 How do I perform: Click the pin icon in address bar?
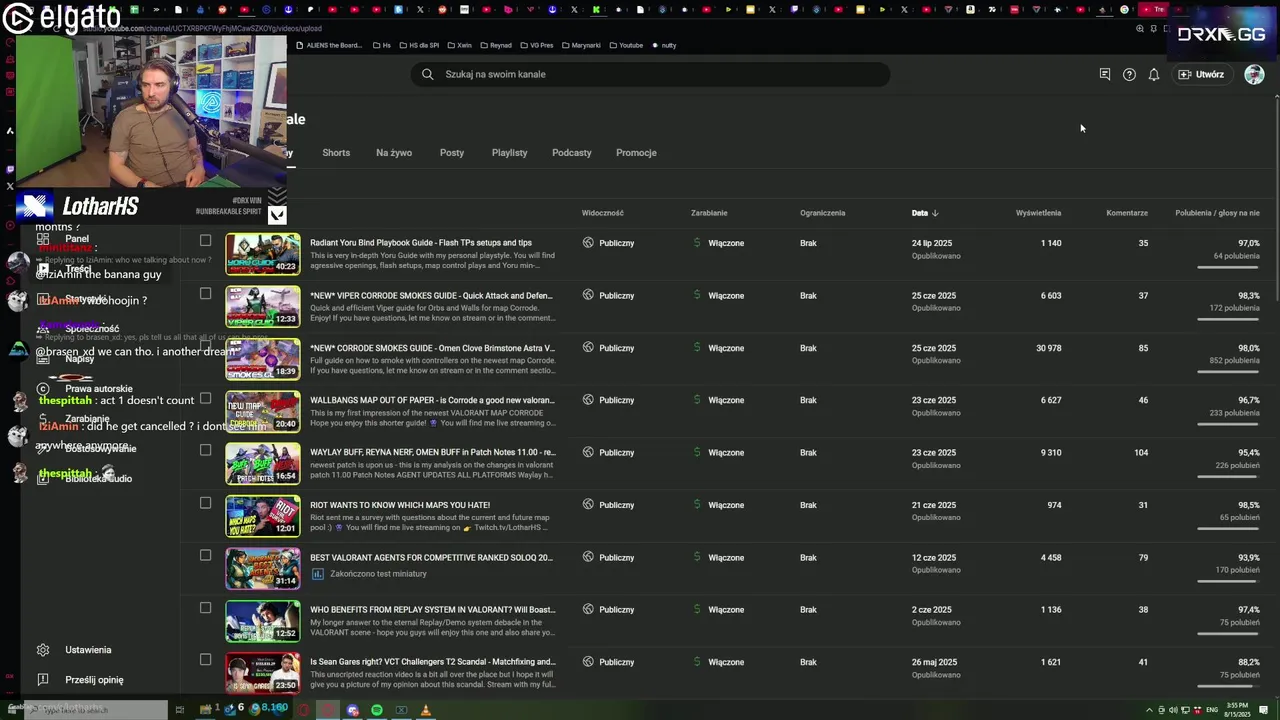pos(1153,29)
